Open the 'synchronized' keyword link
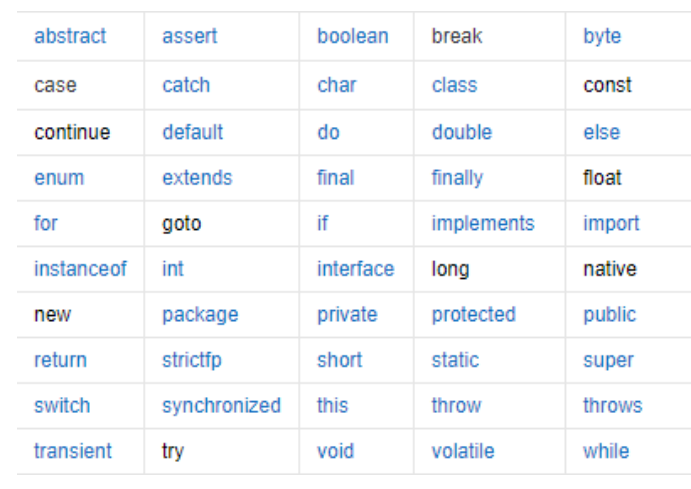The height and width of the screenshot is (489, 691). coord(221,406)
